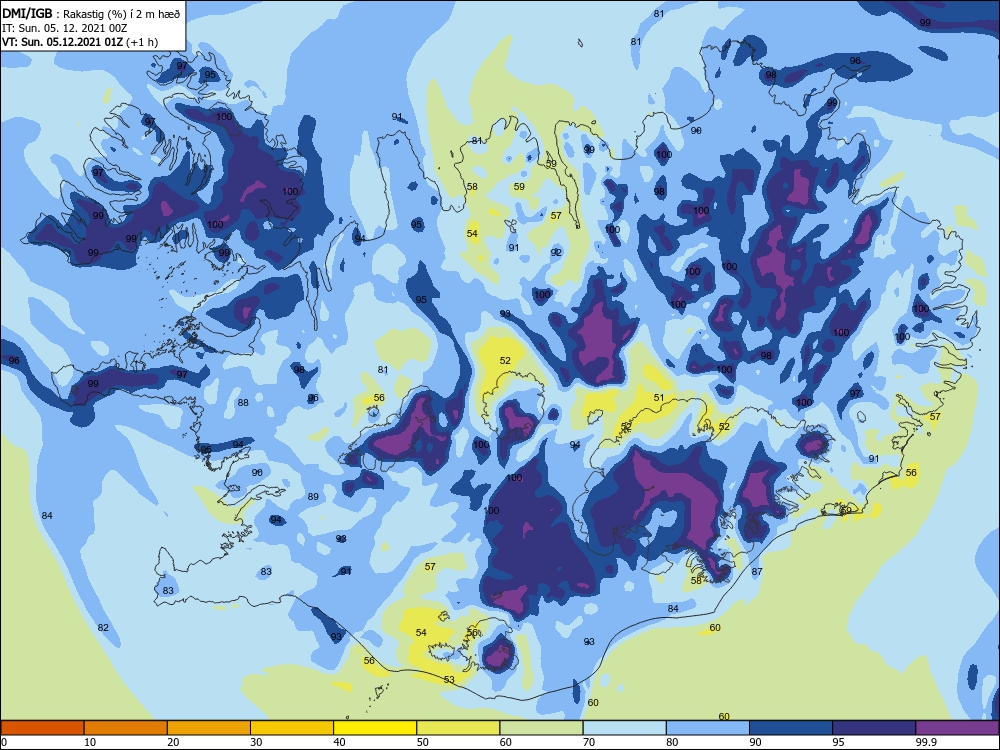Pick the purple above-99.9 legend swatch
The image size is (1000, 750).
click(x=957, y=728)
